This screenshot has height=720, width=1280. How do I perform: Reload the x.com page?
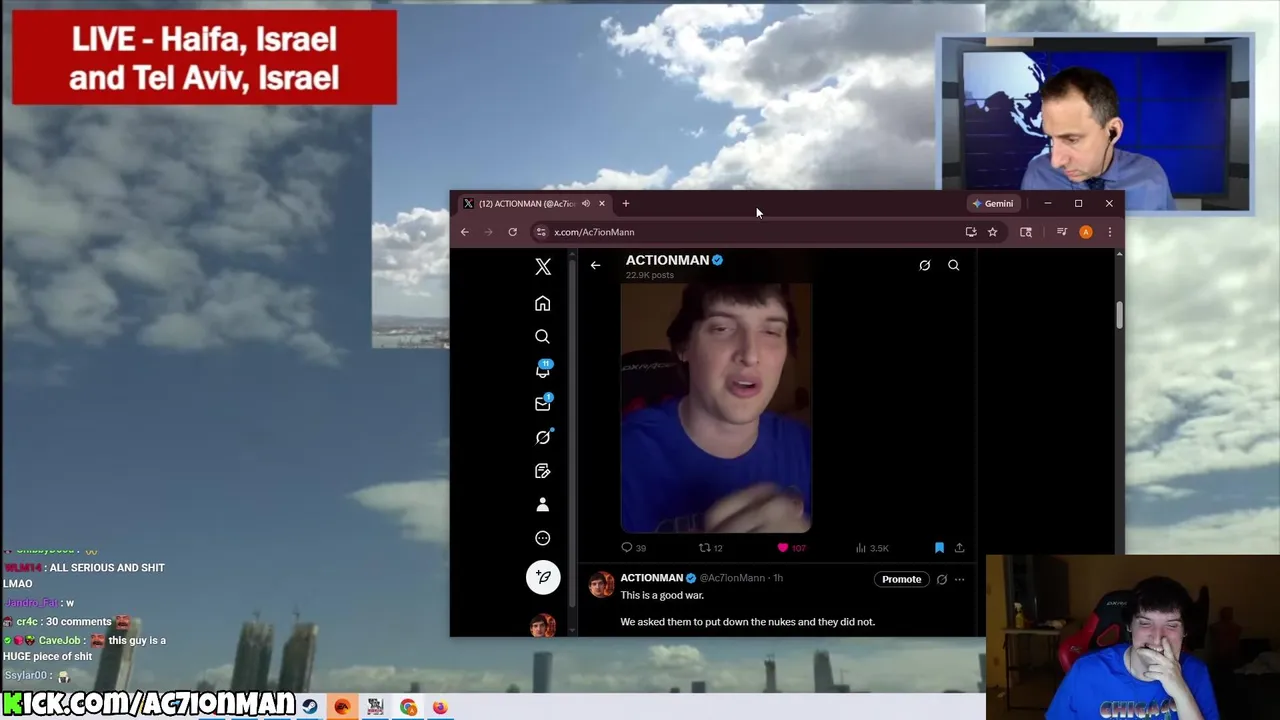512,232
